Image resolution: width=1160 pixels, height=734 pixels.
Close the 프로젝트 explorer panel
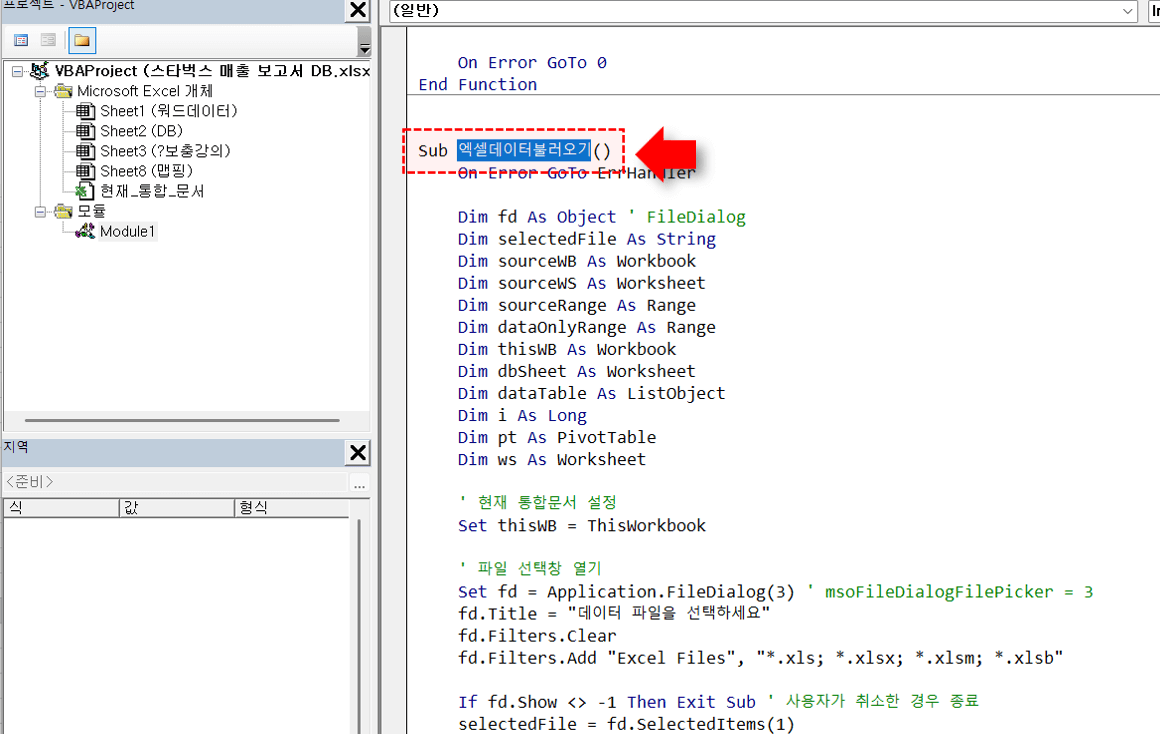click(357, 10)
